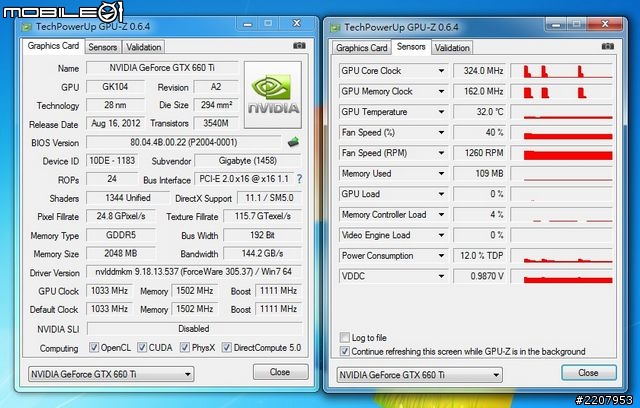Click the BIOS Version value field
The height and width of the screenshot is (408, 640).
(x=184, y=142)
